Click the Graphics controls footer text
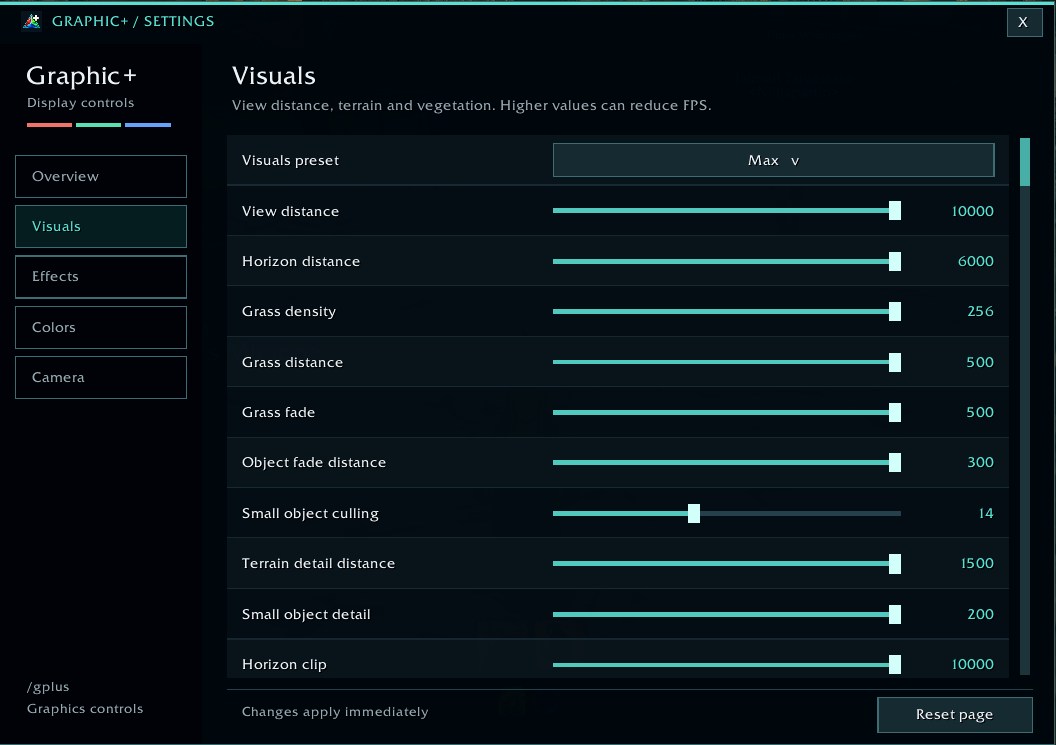This screenshot has width=1056, height=745. (85, 709)
